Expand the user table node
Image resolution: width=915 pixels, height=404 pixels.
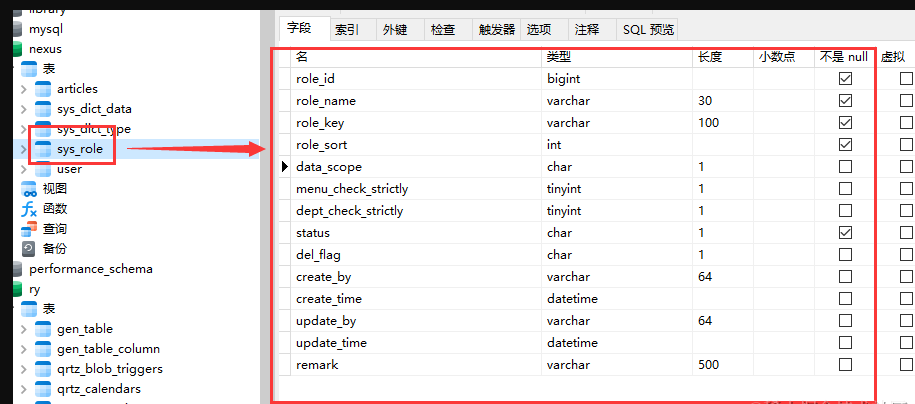[23, 169]
